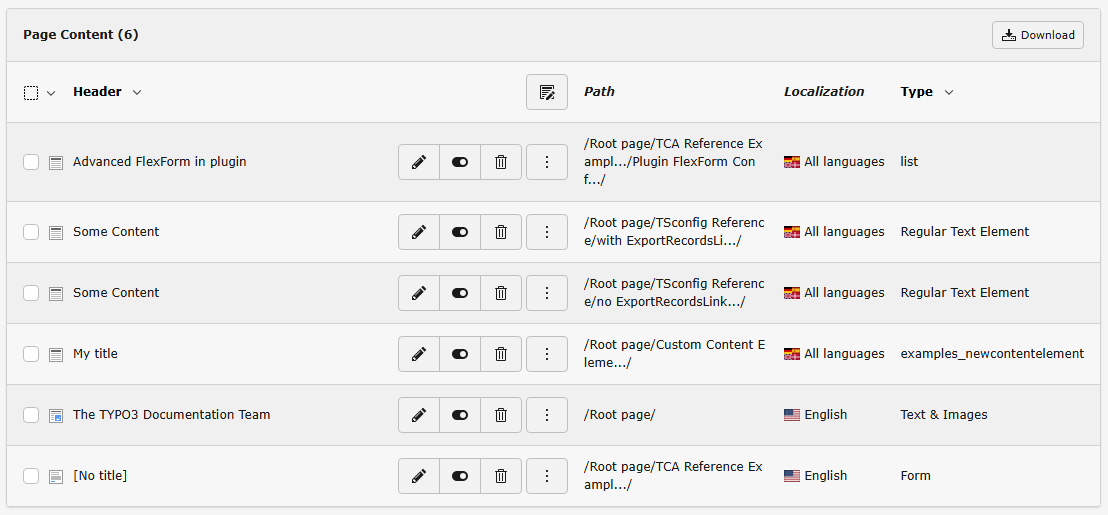Open more actions for Some Content 'with ExportRecordsLi'

(547, 232)
